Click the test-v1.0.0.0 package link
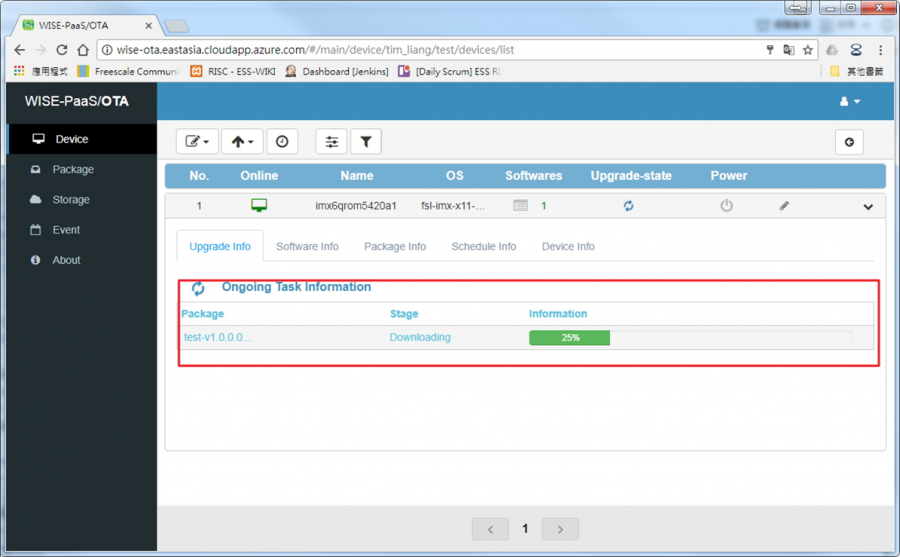The width and height of the screenshot is (900, 557). click(x=217, y=337)
